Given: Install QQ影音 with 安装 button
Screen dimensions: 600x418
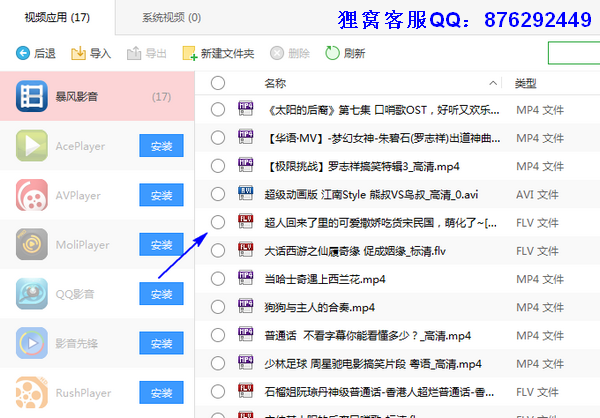Looking at the screenshot, I should pos(161,294).
